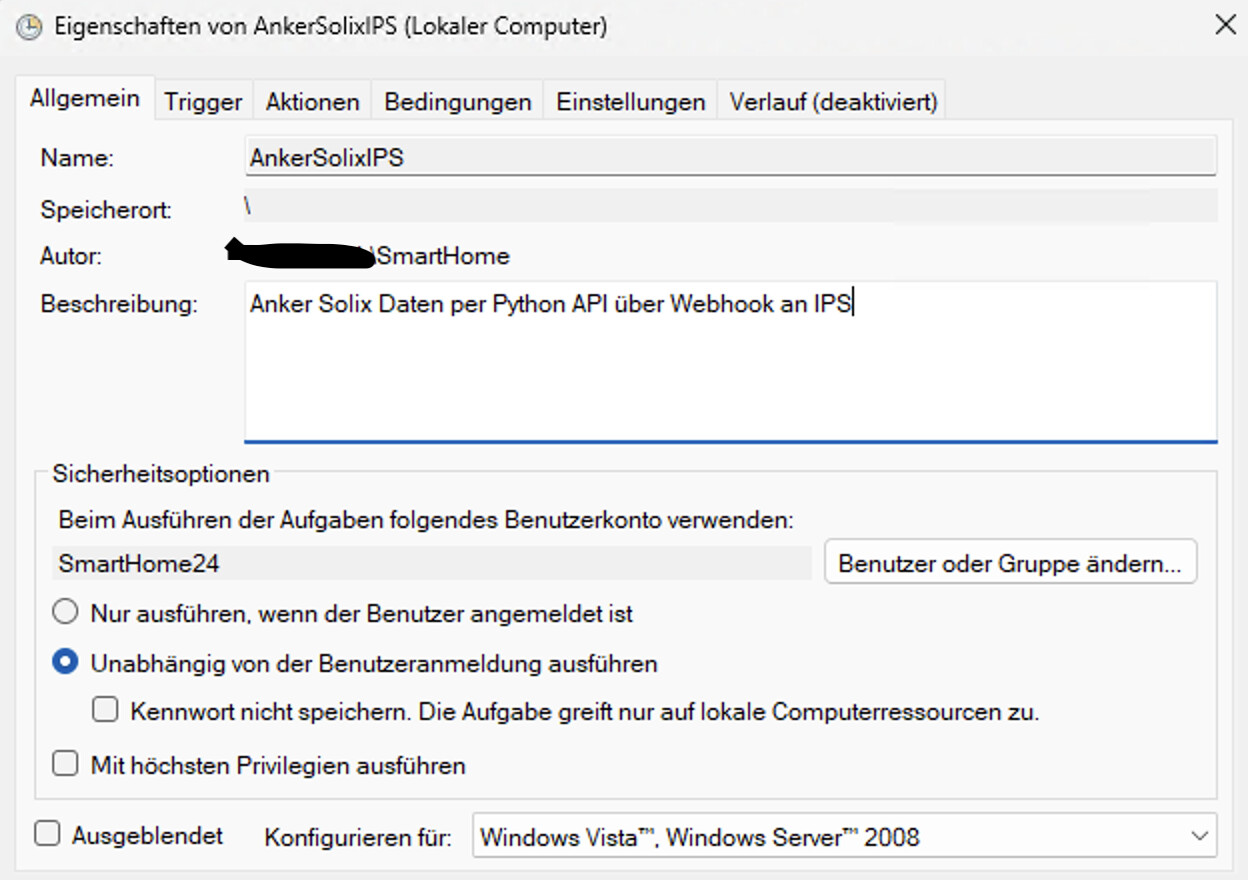Show the Bedingungen tab
This screenshot has height=880, width=1248.
457,102
